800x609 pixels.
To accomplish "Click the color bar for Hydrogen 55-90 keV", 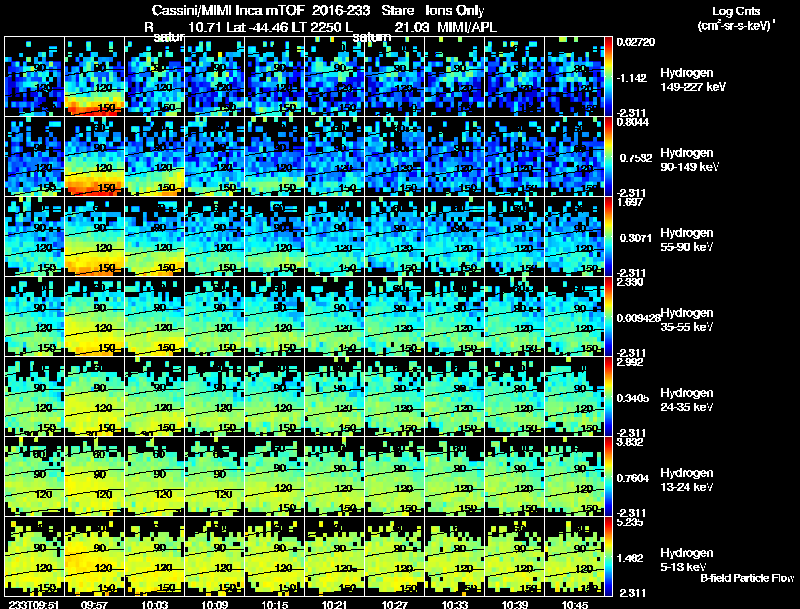I will (x=608, y=237).
